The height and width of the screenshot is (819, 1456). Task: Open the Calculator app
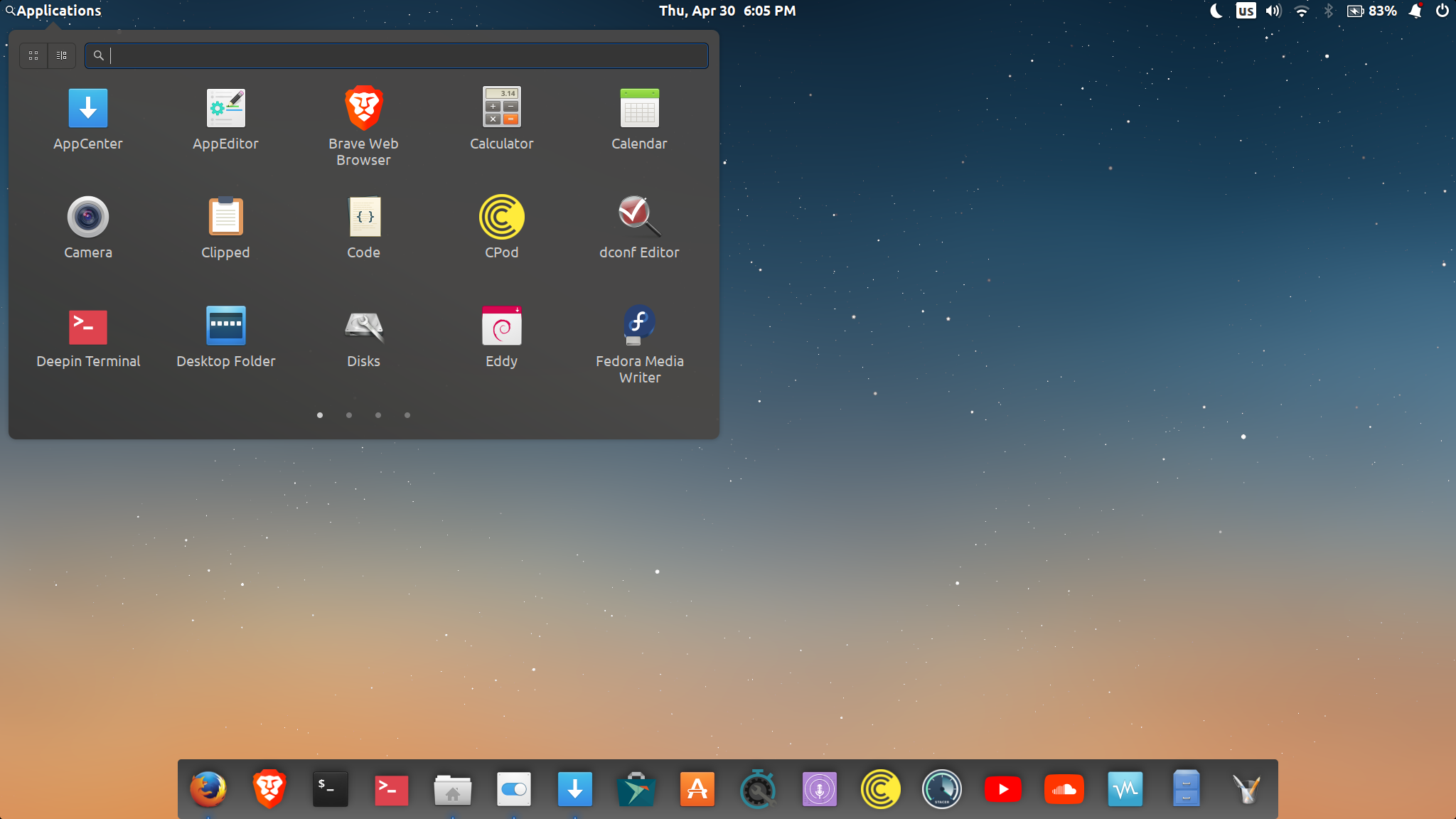point(501,119)
